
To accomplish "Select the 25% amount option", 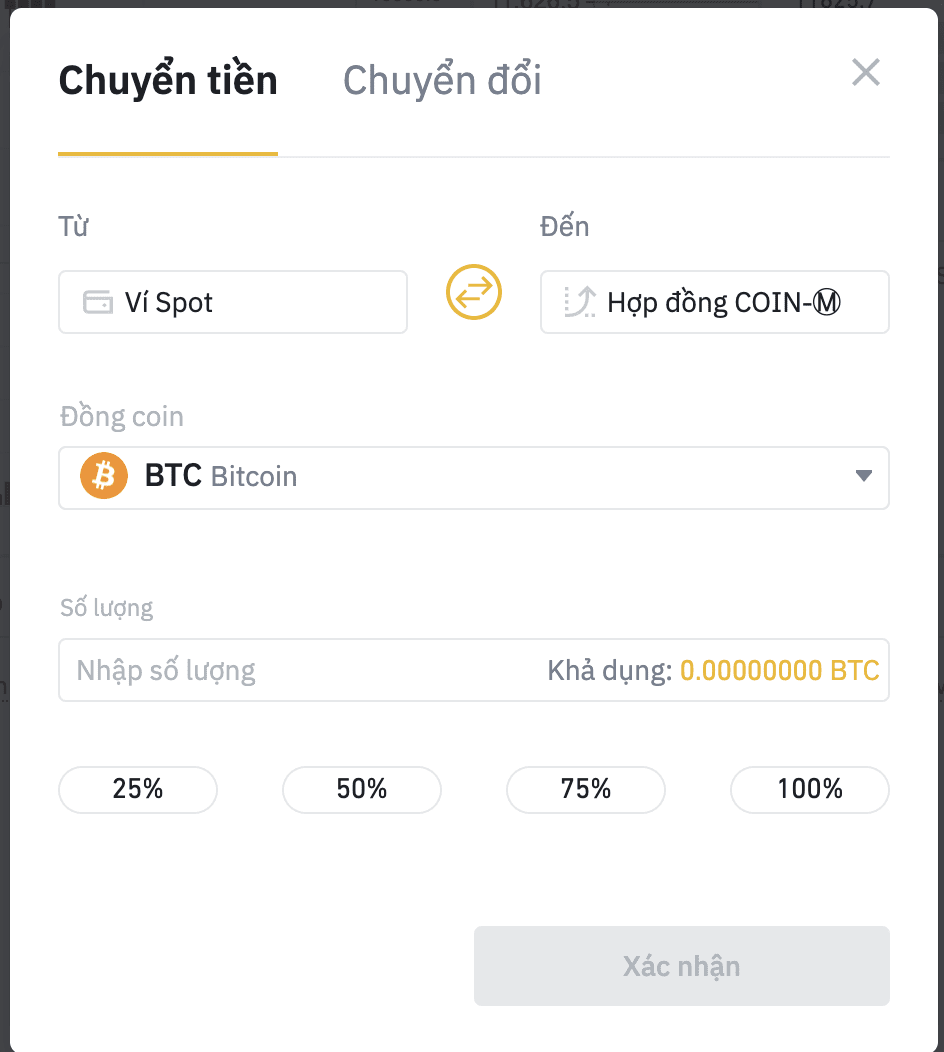I will point(138,789).
